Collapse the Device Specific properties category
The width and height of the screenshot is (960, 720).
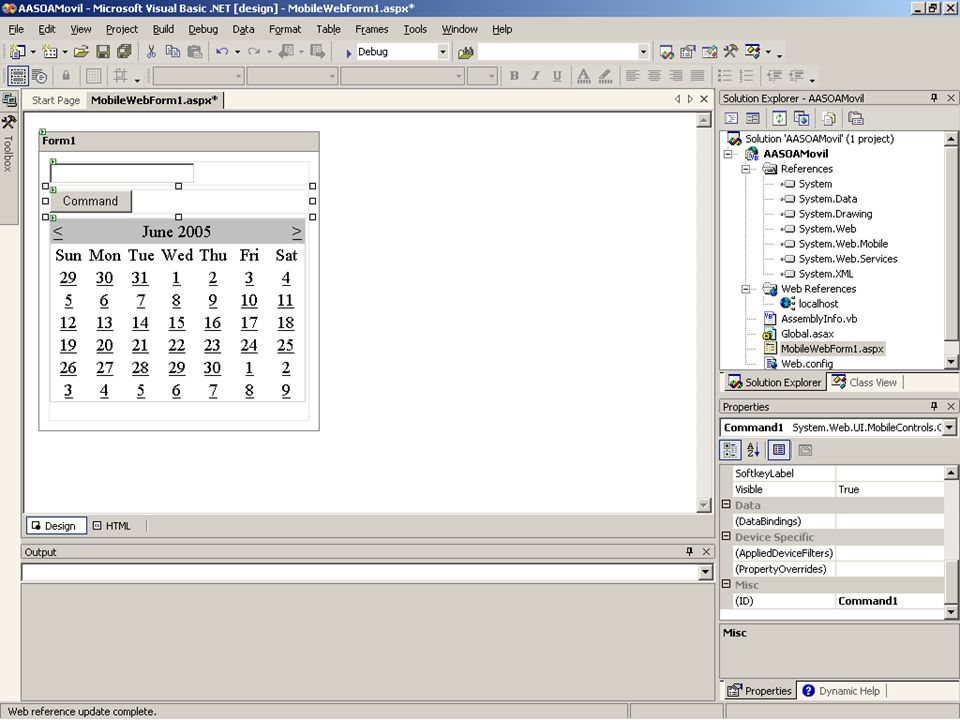pyautogui.click(x=726, y=536)
